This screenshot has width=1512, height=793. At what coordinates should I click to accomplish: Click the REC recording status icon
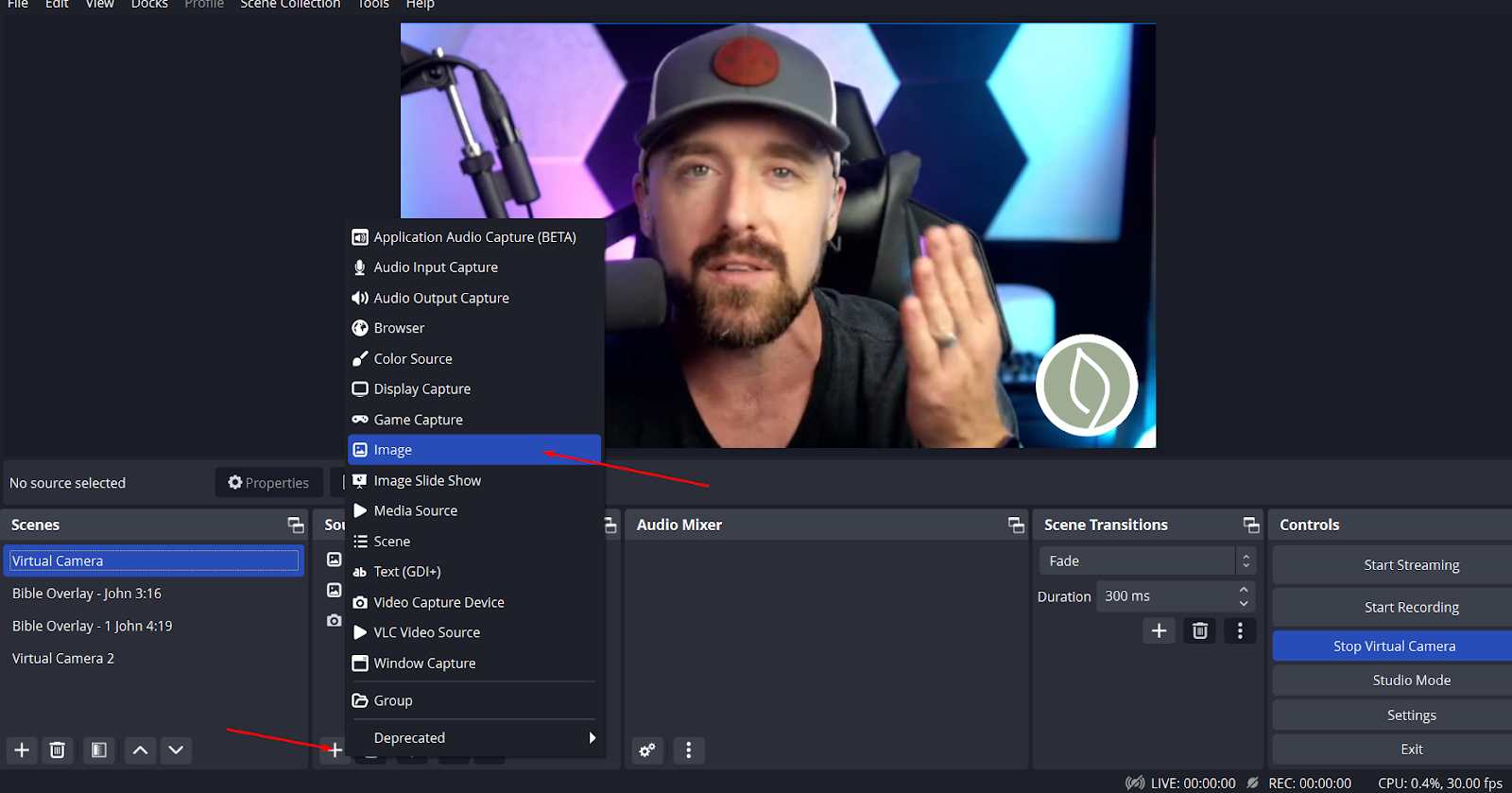pos(1252,784)
